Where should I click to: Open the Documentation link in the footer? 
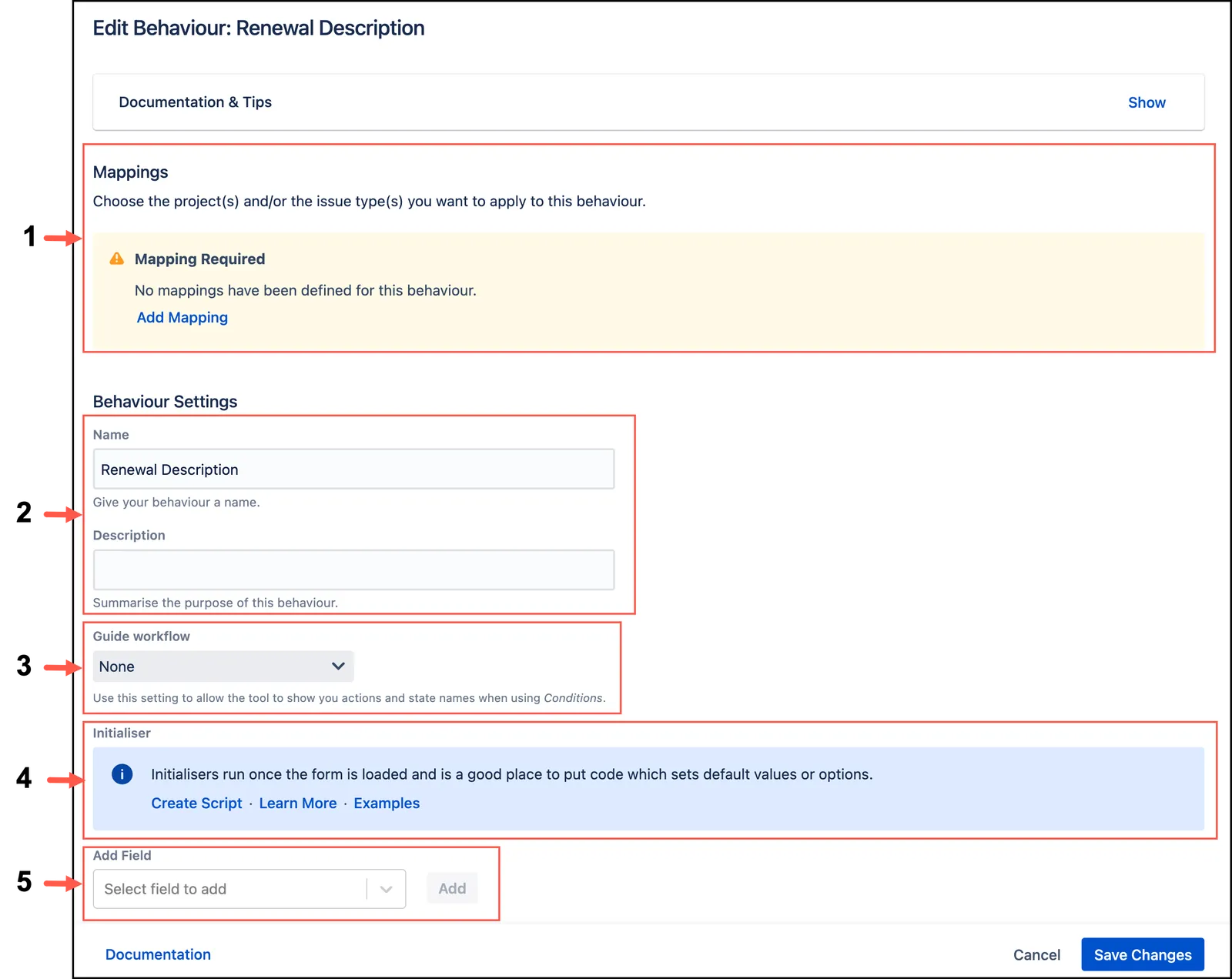point(158,954)
